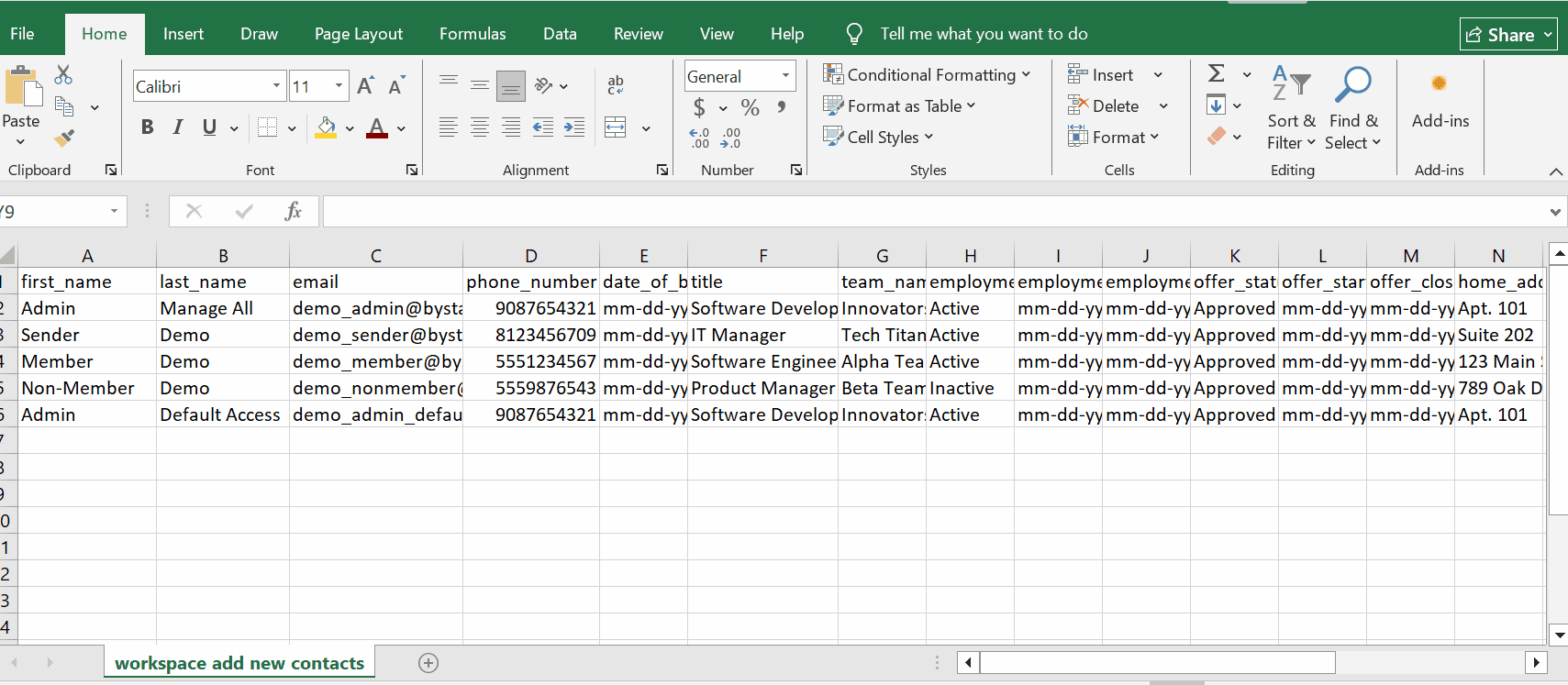Screen dimensions: 1568x685
Task: Apply Comma Style format
Action: [x=781, y=107]
